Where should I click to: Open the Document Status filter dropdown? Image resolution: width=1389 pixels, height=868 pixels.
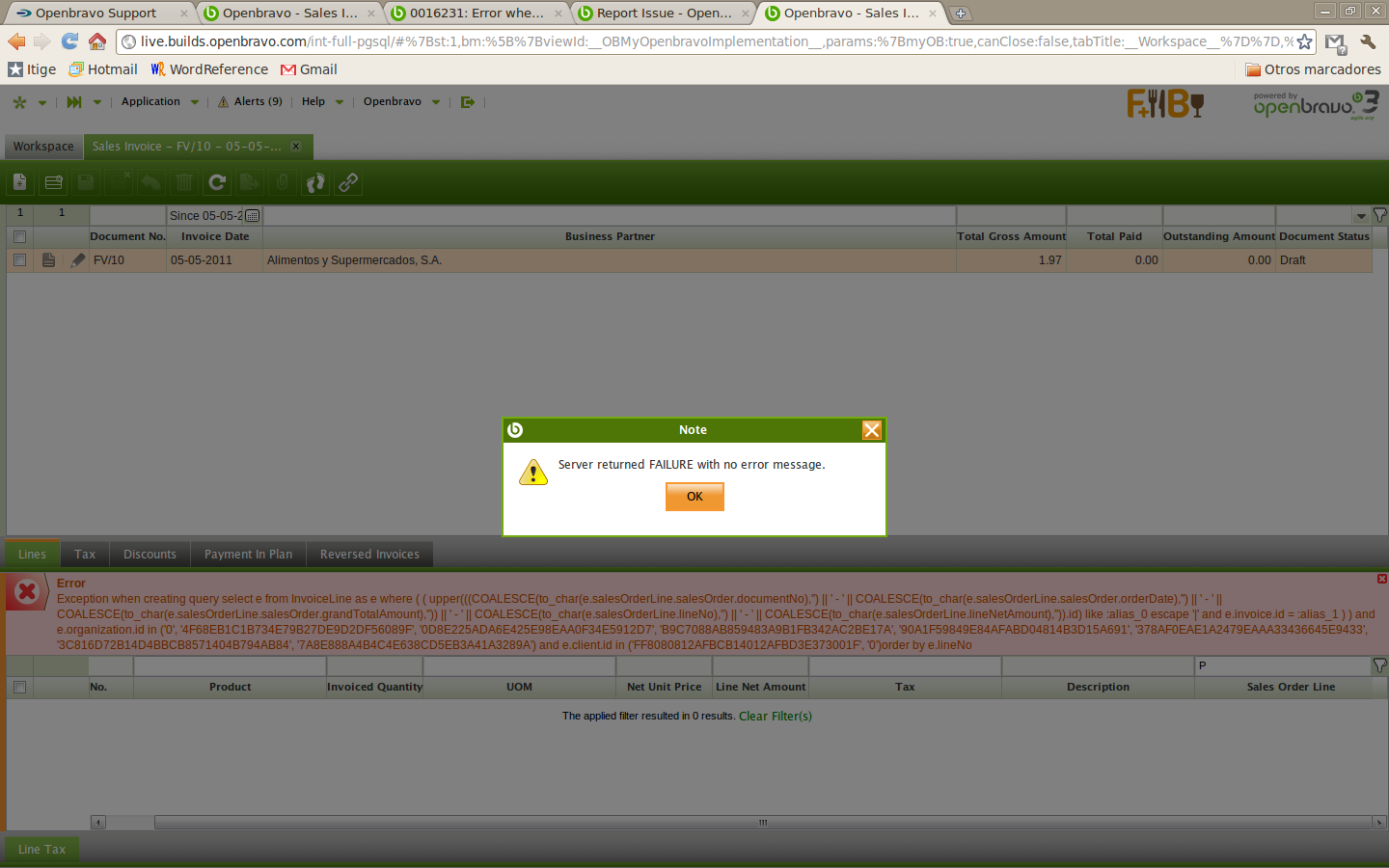pyautogui.click(x=1361, y=216)
